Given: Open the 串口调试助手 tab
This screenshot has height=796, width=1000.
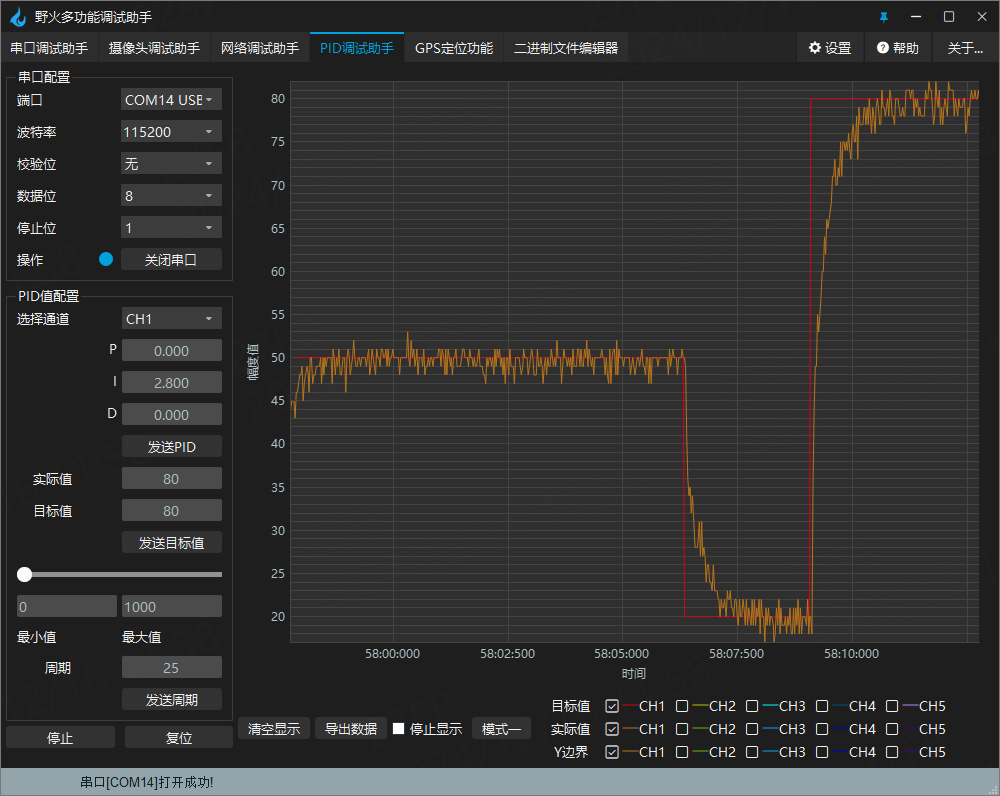Looking at the screenshot, I should (49, 48).
